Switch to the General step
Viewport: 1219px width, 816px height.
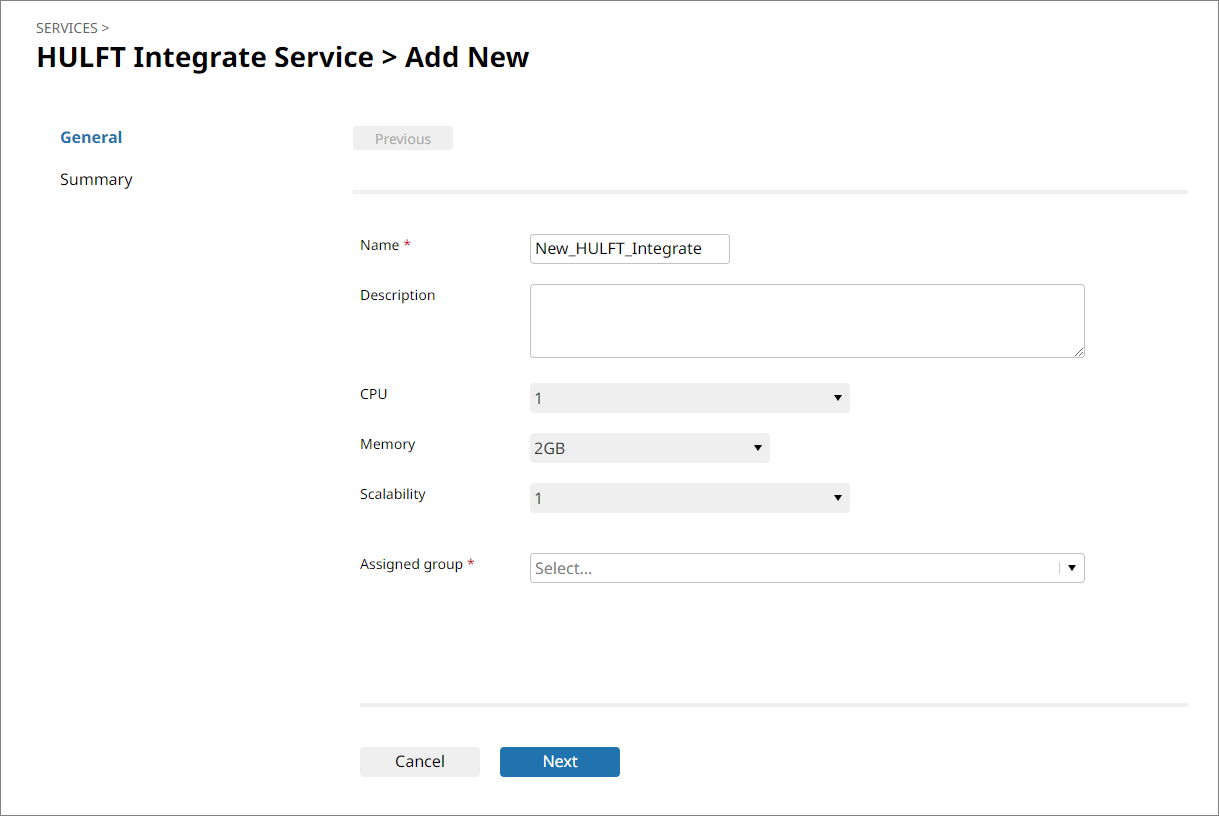[x=91, y=138]
